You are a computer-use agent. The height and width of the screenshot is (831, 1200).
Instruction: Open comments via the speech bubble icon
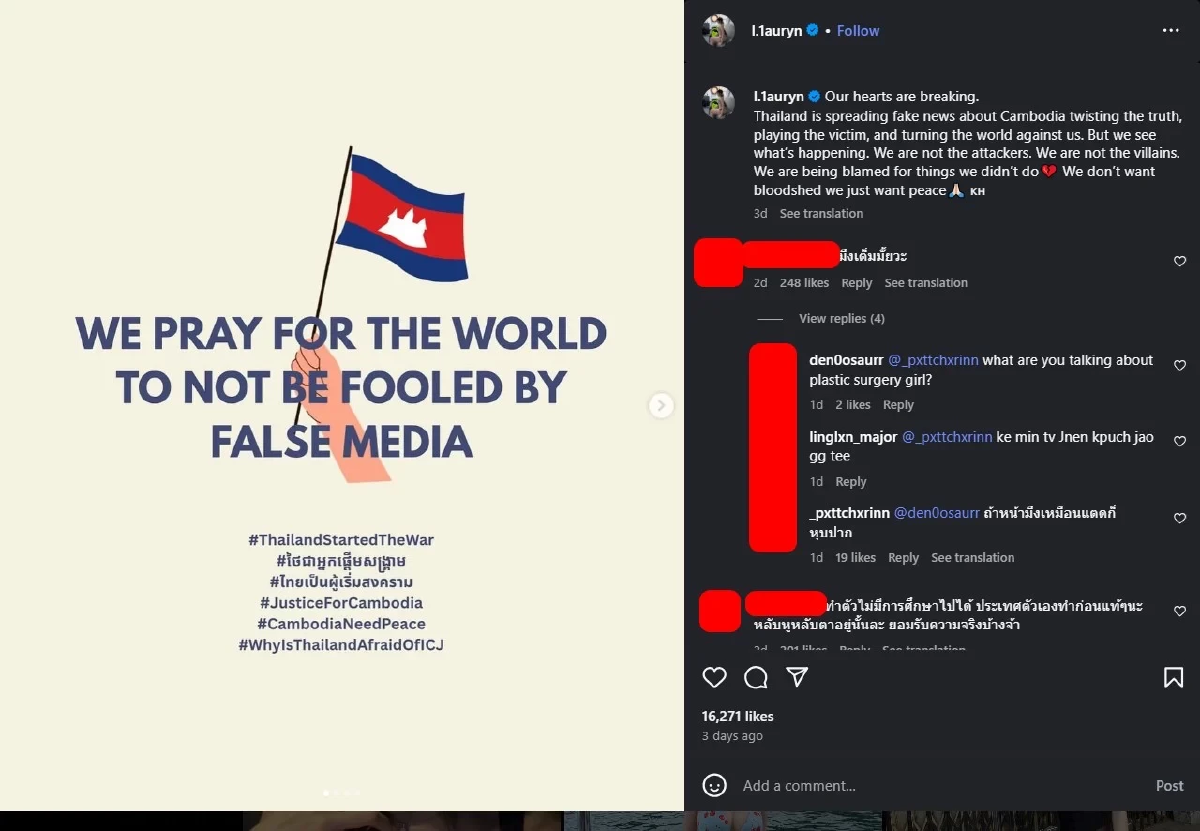(x=756, y=678)
